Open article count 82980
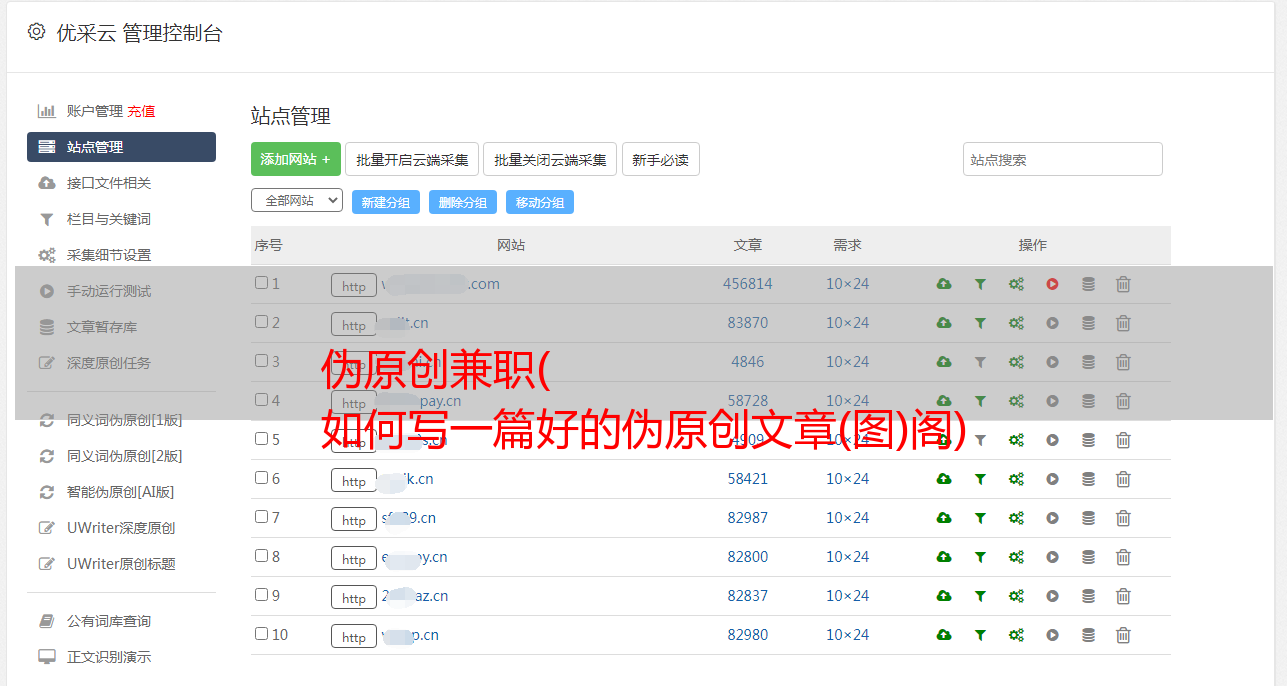 748,635
